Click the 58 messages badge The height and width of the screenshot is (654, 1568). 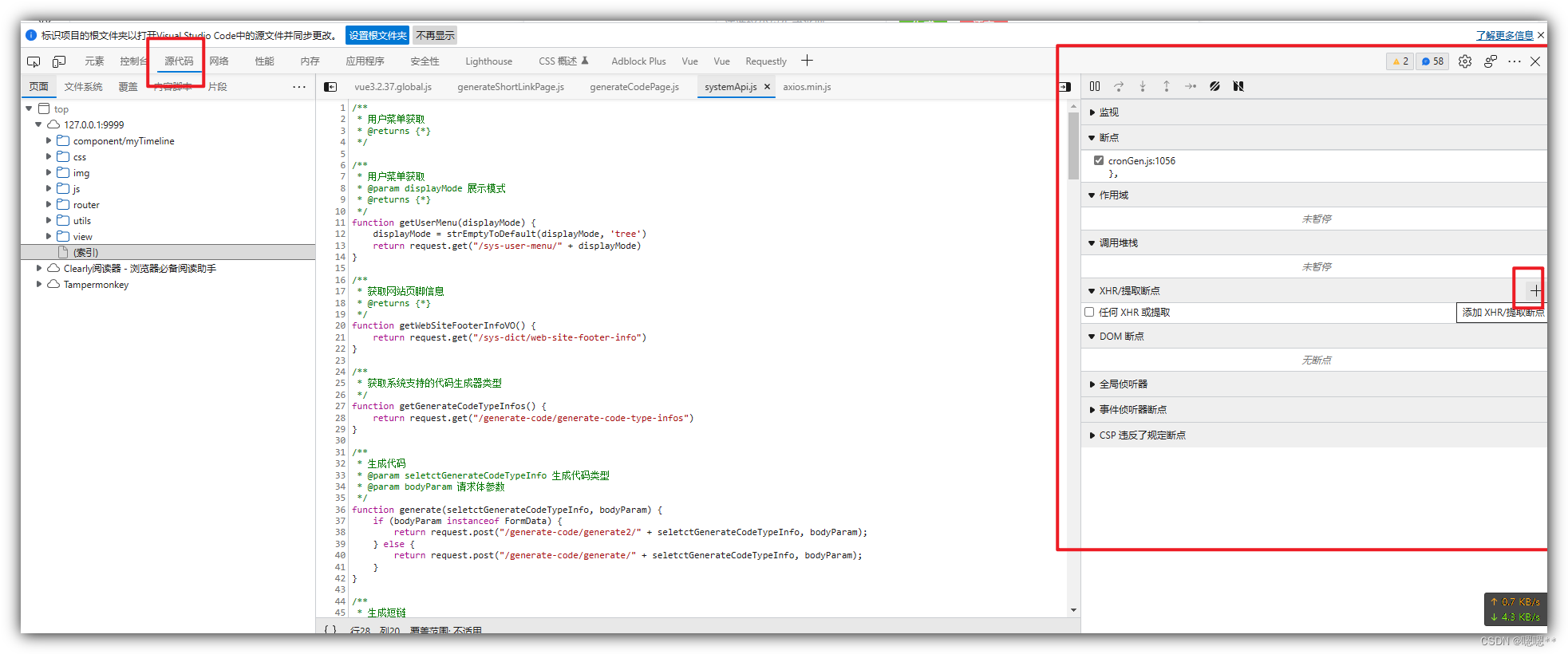[x=1432, y=61]
